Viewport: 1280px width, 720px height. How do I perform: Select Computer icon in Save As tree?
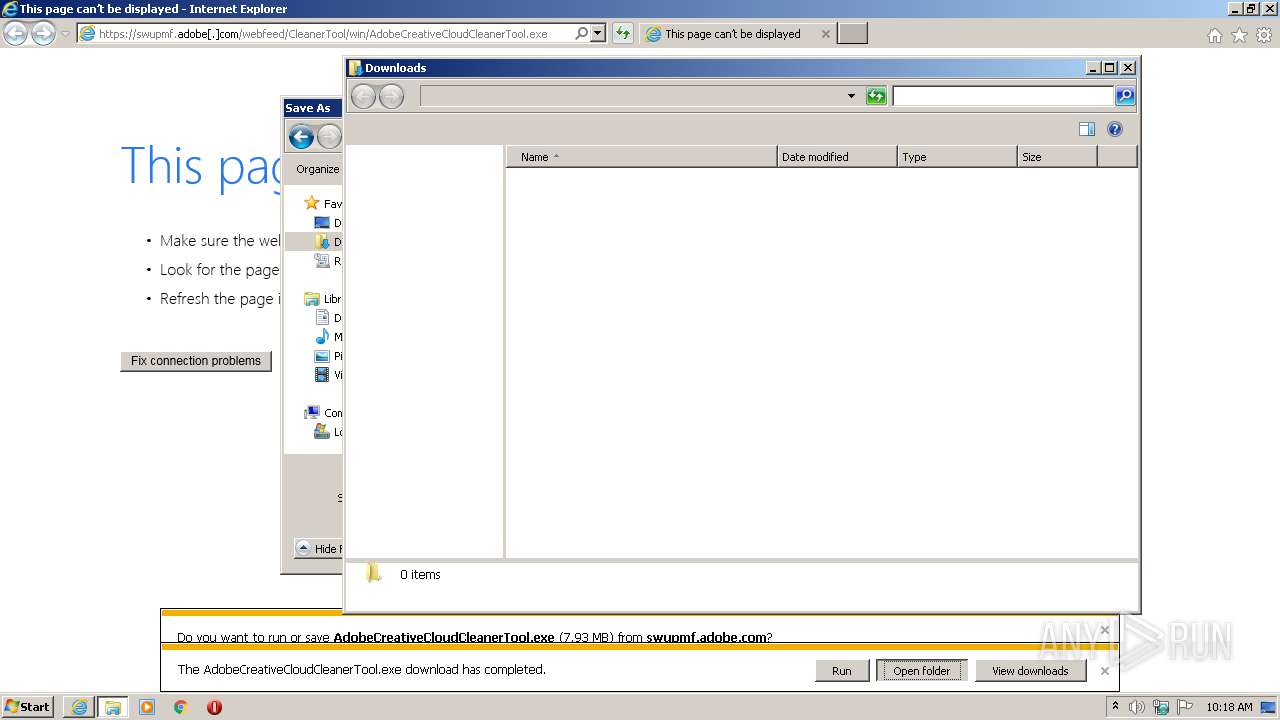click(312, 413)
